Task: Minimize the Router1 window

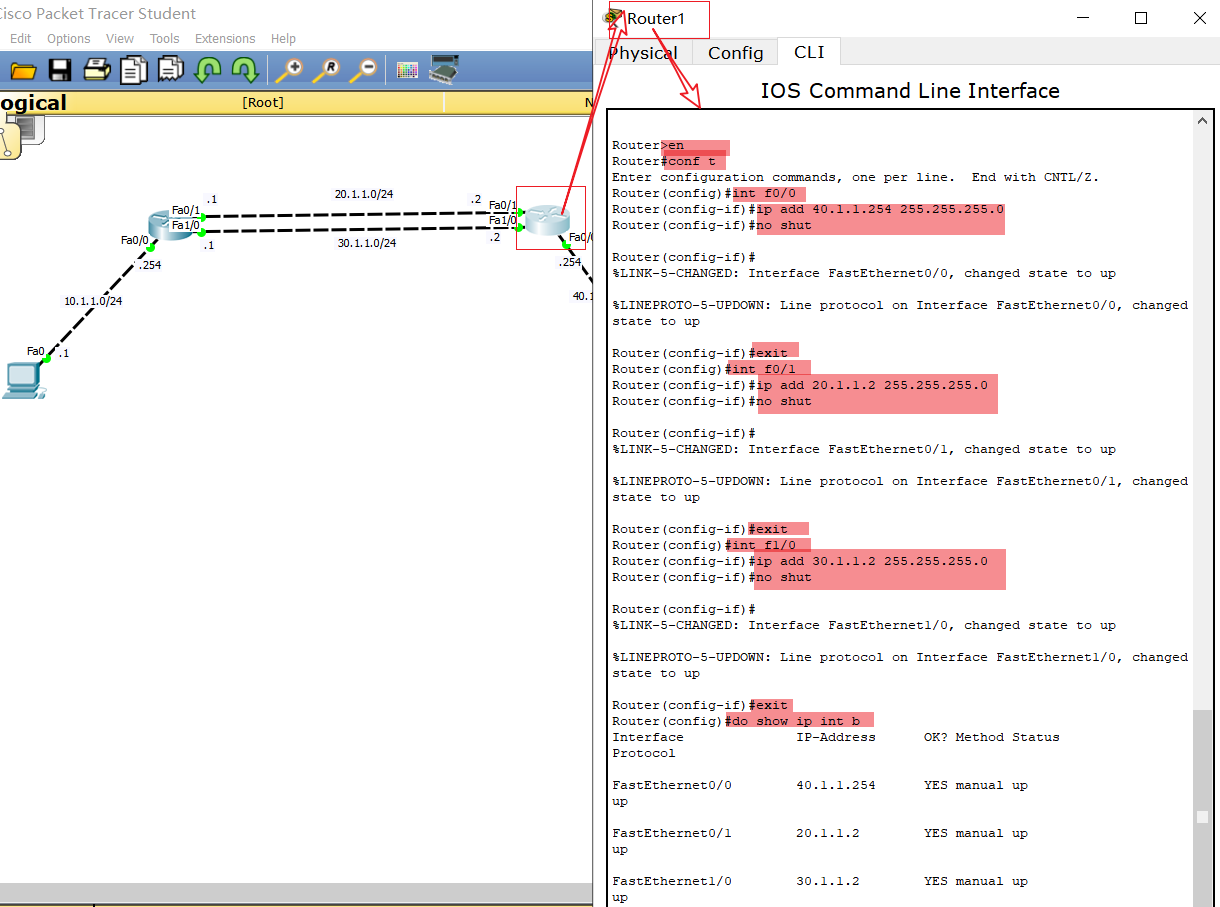Action: click(1083, 18)
